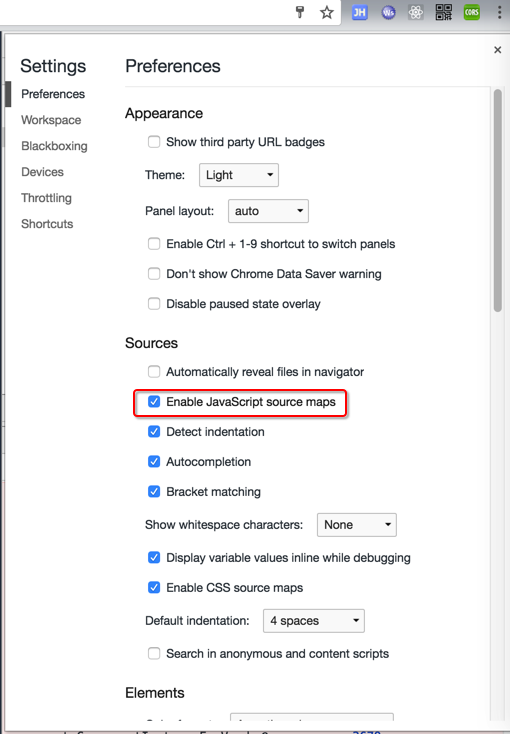Viewport: 510px width, 735px height.
Task: Uncheck the Detect indentation option
Action: click(x=154, y=432)
